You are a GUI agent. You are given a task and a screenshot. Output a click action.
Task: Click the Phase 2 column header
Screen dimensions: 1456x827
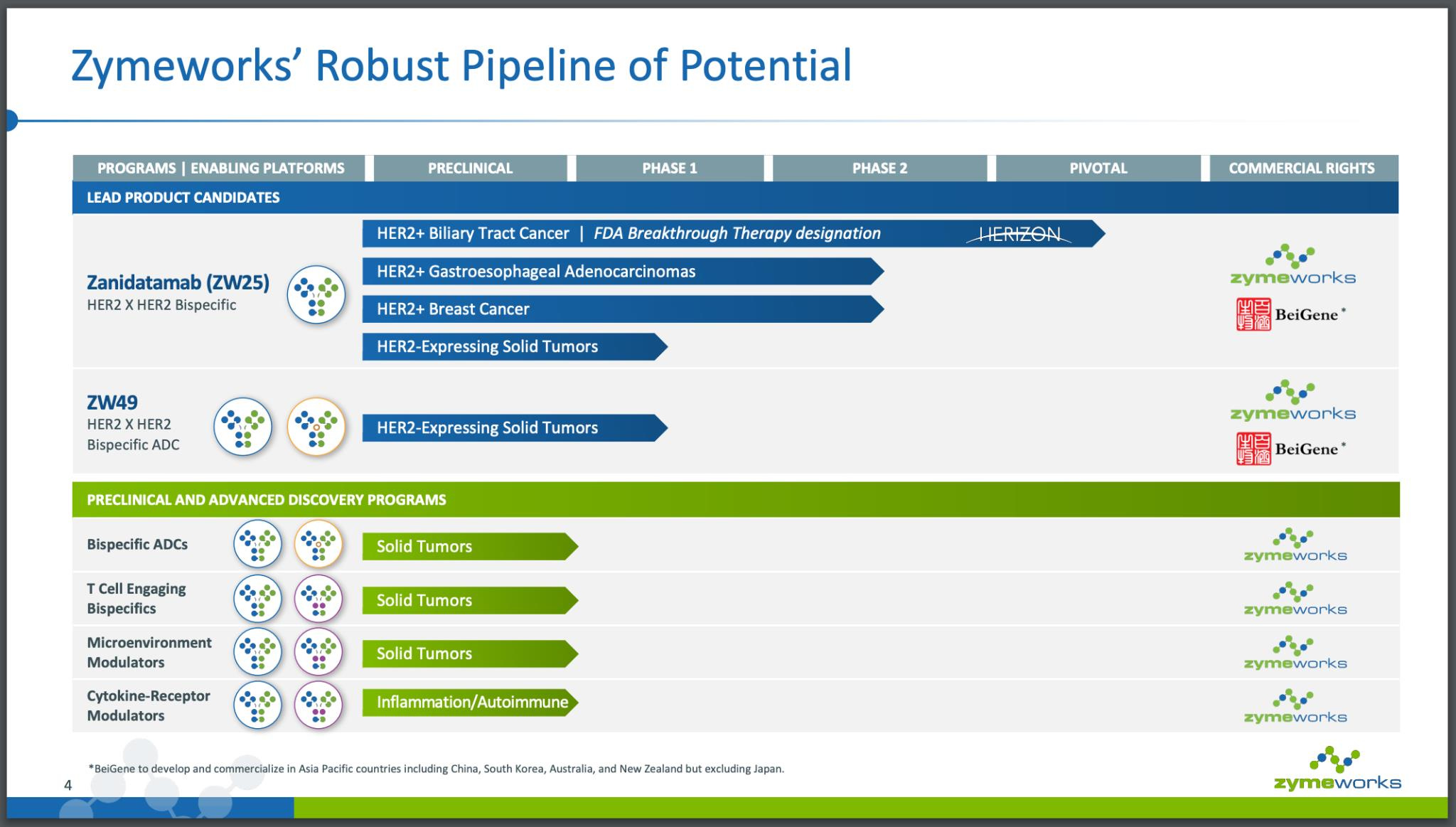tap(879, 168)
